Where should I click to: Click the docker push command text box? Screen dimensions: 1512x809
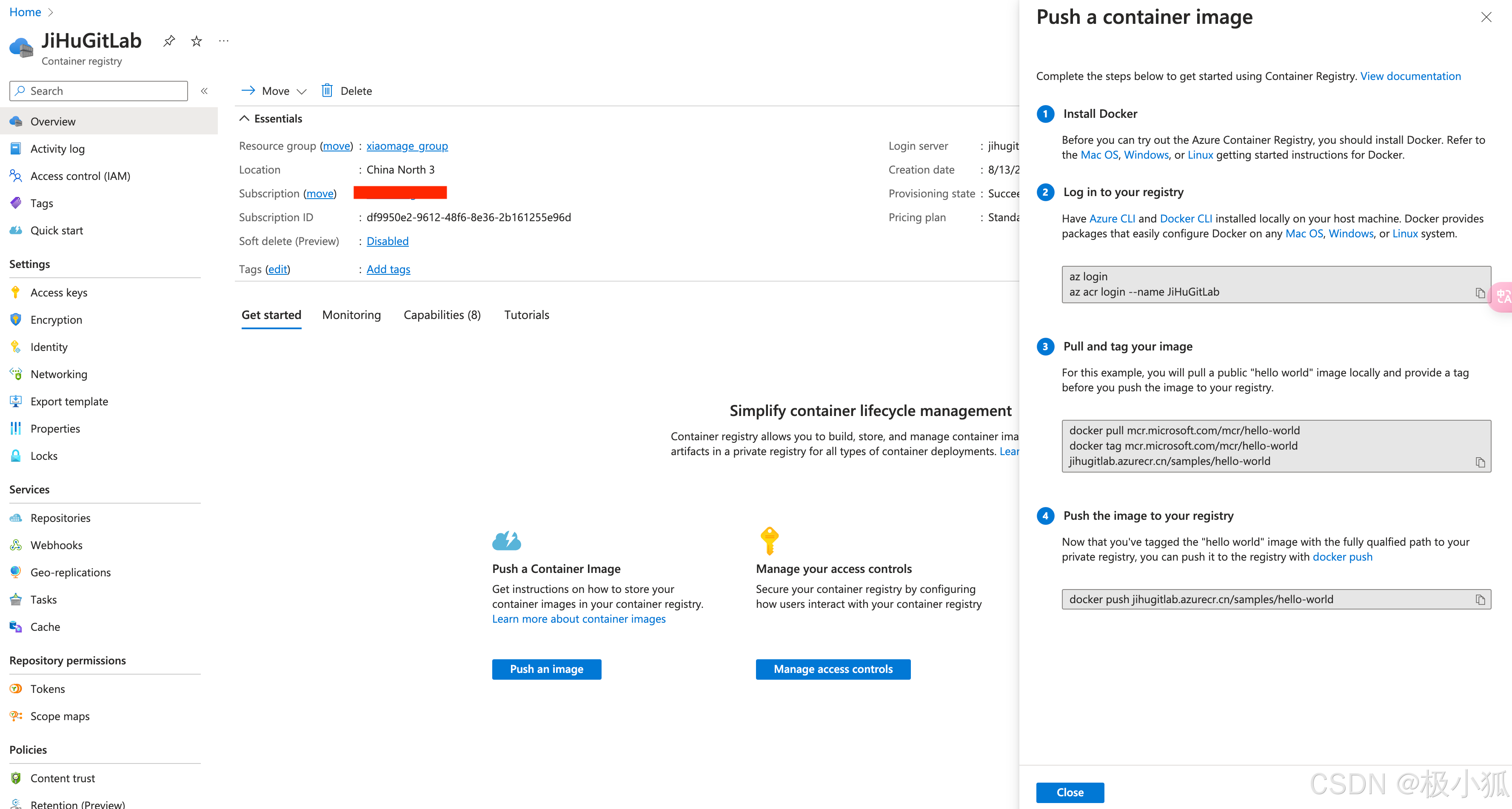click(1276, 600)
